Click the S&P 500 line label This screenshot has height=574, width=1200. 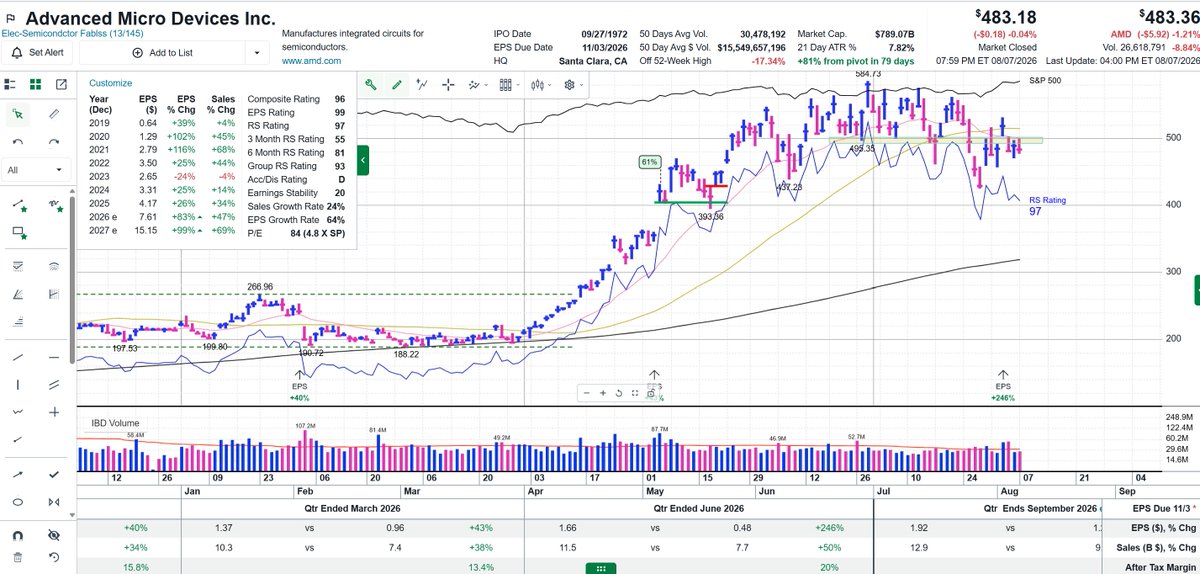(x=1045, y=79)
